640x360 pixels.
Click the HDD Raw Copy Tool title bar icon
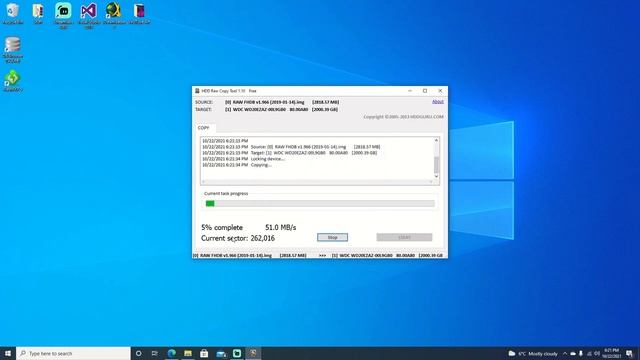point(197,91)
